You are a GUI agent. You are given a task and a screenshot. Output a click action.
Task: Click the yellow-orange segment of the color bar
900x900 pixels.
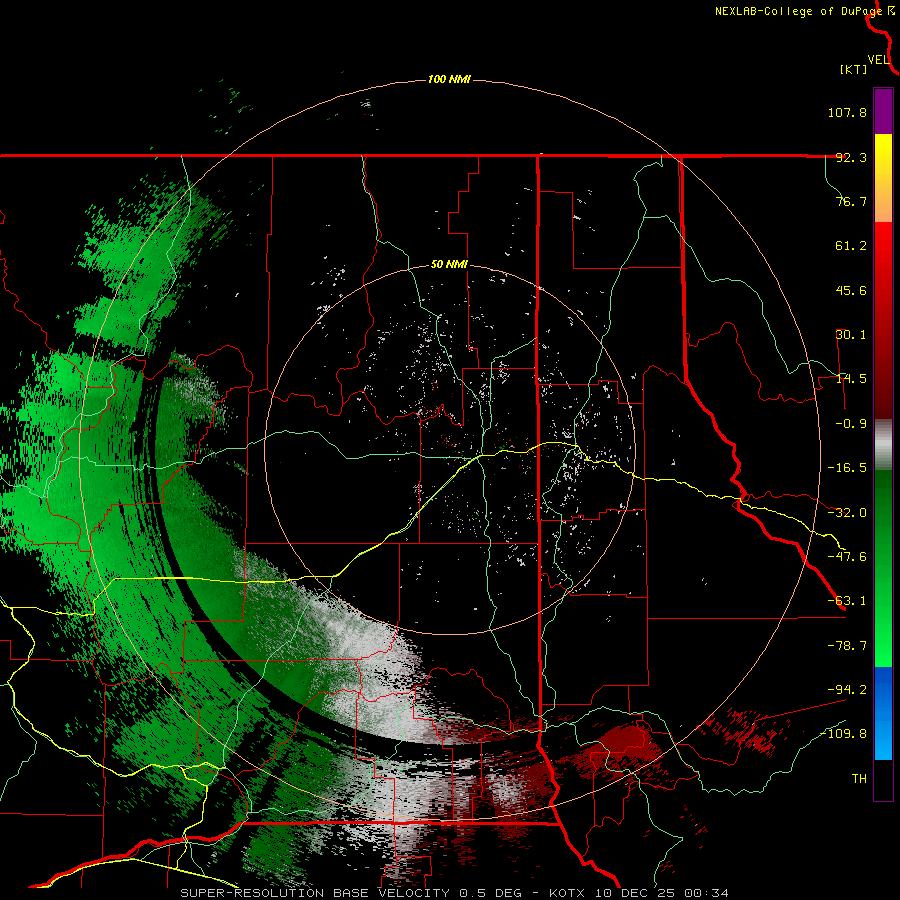883,178
